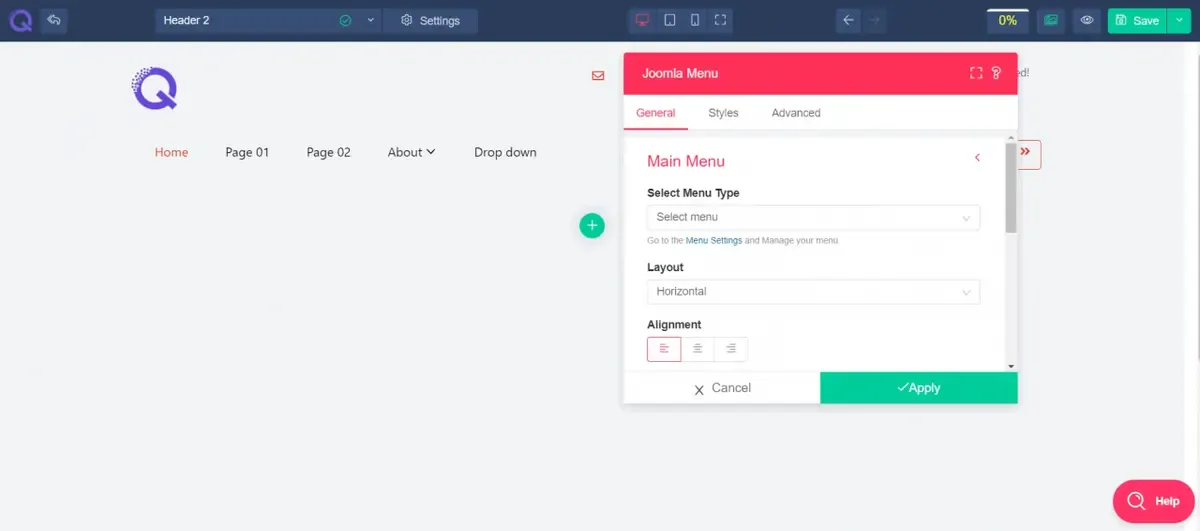Click the green plus add-element button
The width and height of the screenshot is (1200, 531).
(592, 225)
